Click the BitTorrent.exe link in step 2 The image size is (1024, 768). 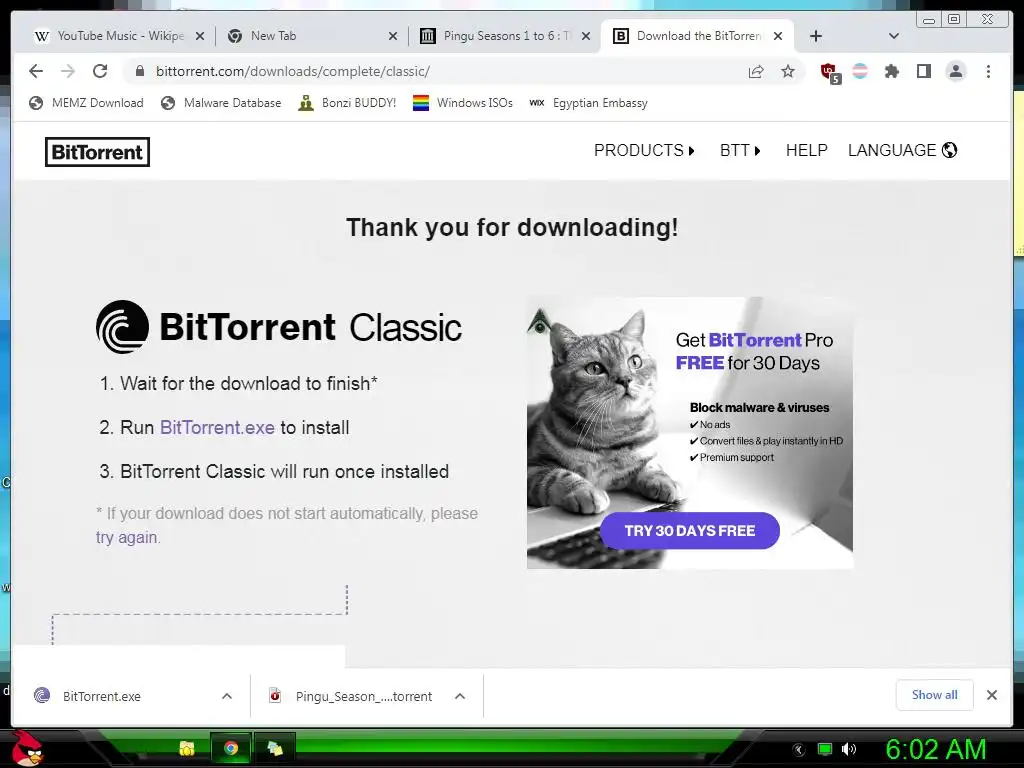pyautogui.click(x=217, y=428)
